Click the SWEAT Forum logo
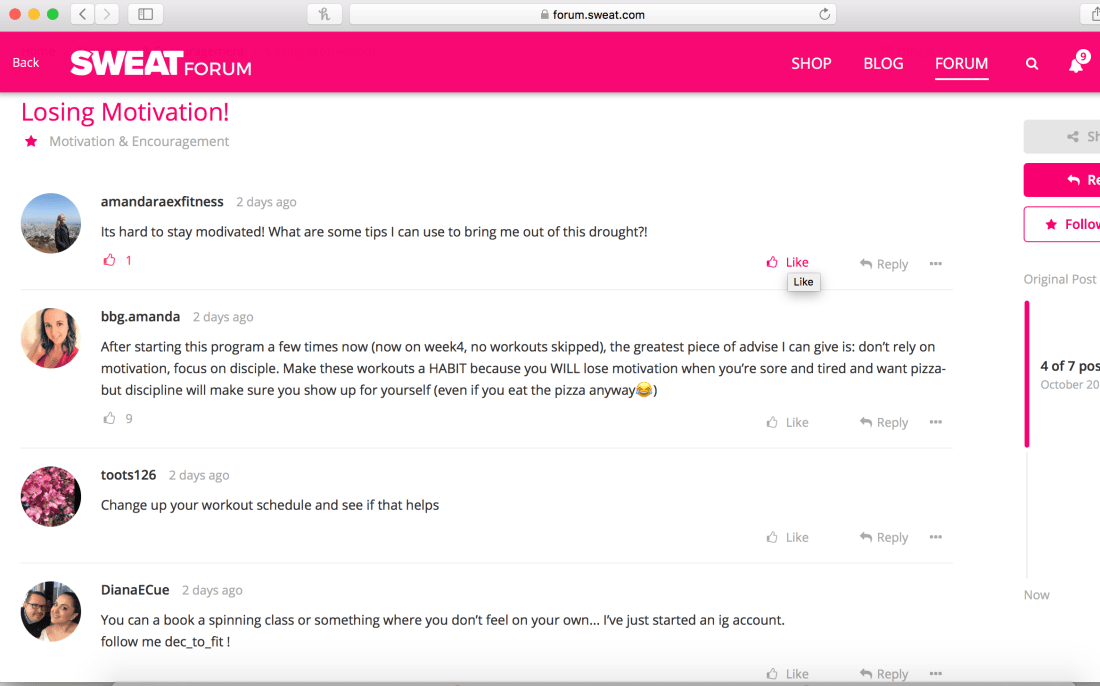The image size is (1100, 686). pyautogui.click(x=160, y=62)
